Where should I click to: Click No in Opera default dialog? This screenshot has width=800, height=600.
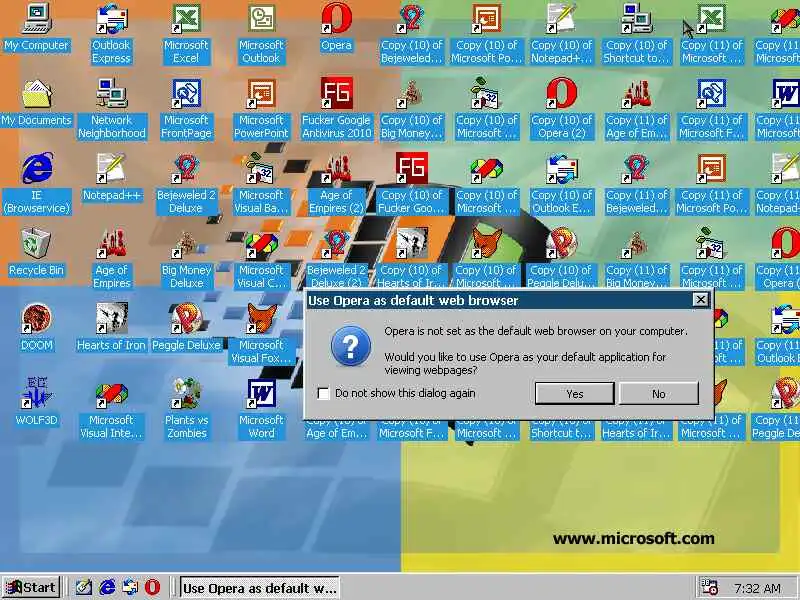click(x=659, y=393)
